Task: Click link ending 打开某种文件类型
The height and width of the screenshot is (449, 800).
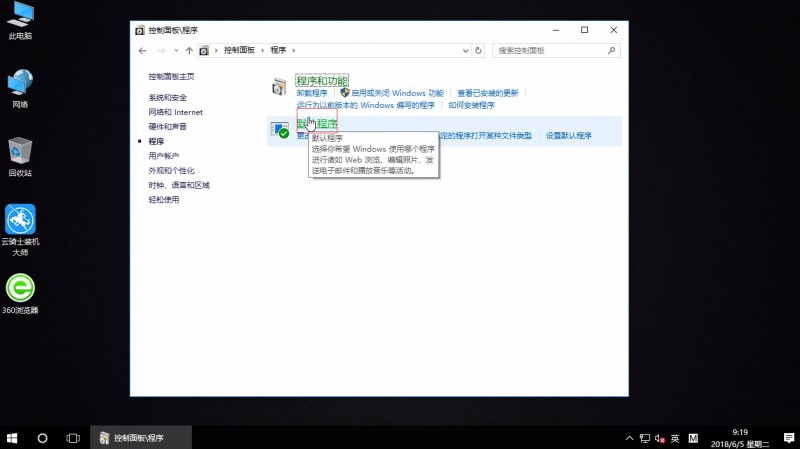Action: point(485,136)
